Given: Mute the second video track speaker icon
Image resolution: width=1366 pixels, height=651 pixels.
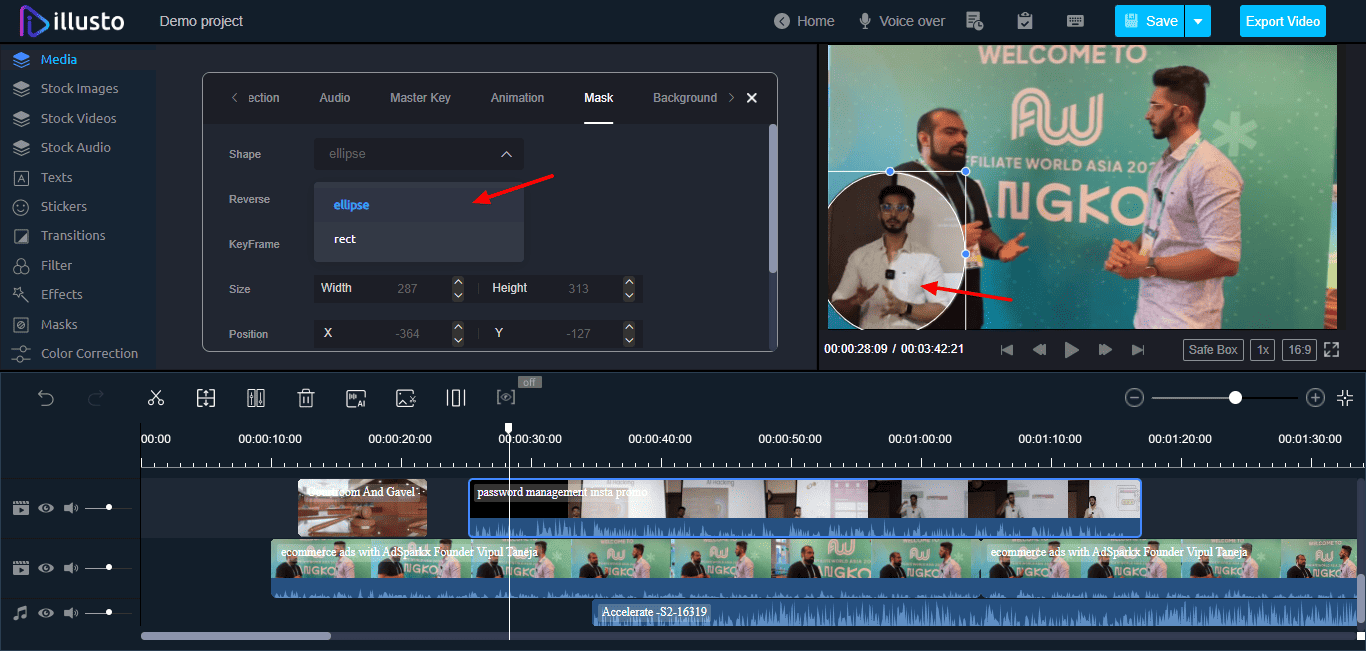Looking at the screenshot, I should 71,568.
